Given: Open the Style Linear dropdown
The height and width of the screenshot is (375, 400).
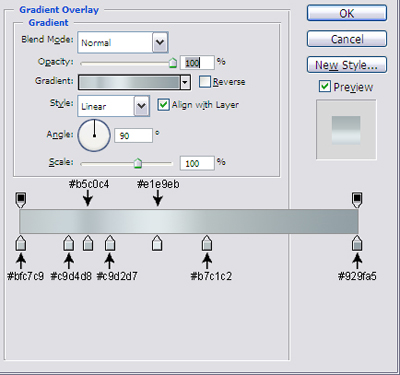Looking at the screenshot, I should (x=113, y=106).
